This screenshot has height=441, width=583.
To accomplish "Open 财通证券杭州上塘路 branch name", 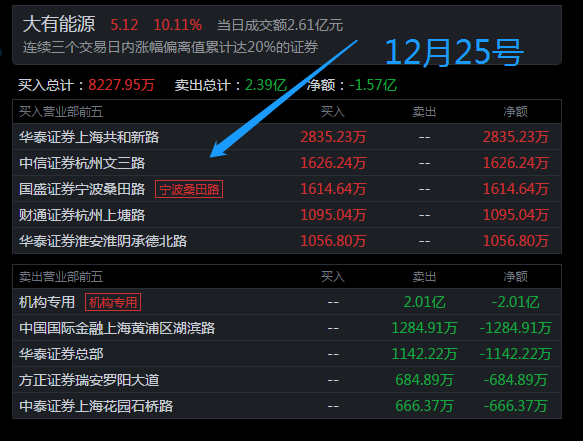I will coord(82,215).
